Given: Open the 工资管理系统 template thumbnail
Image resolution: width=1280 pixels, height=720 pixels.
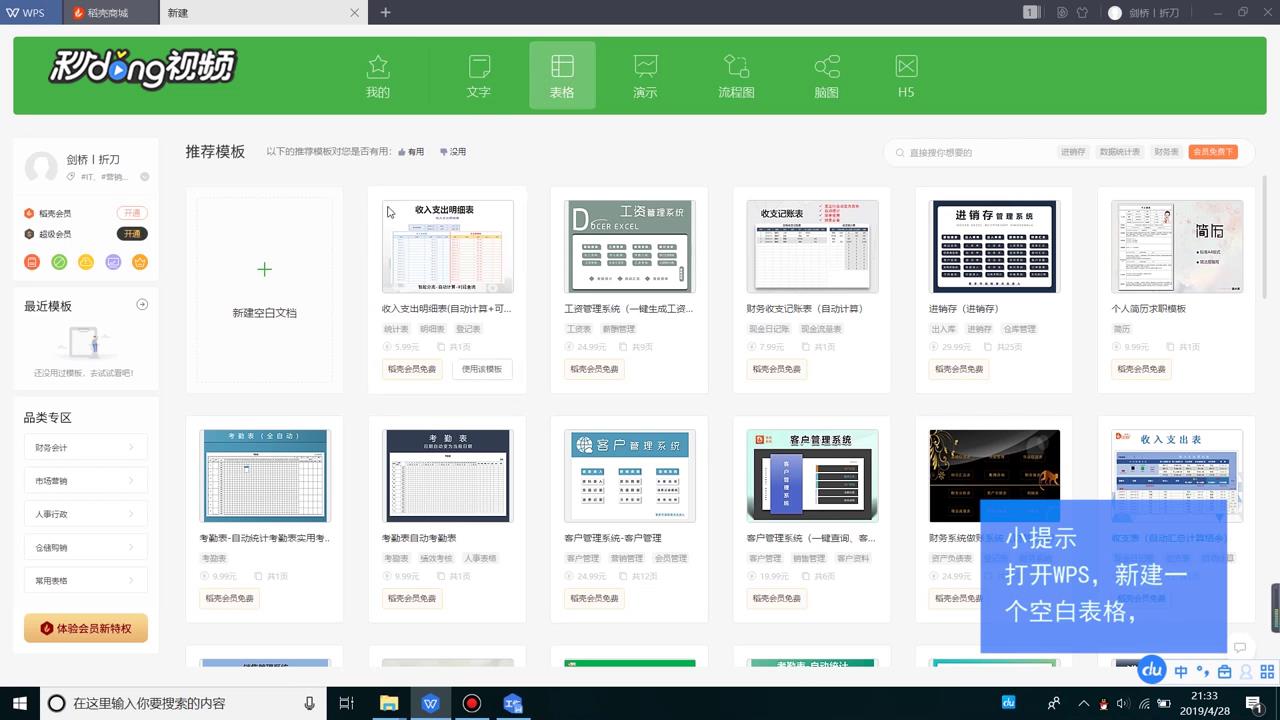Looking at the screenshot, I should [630, 246].
